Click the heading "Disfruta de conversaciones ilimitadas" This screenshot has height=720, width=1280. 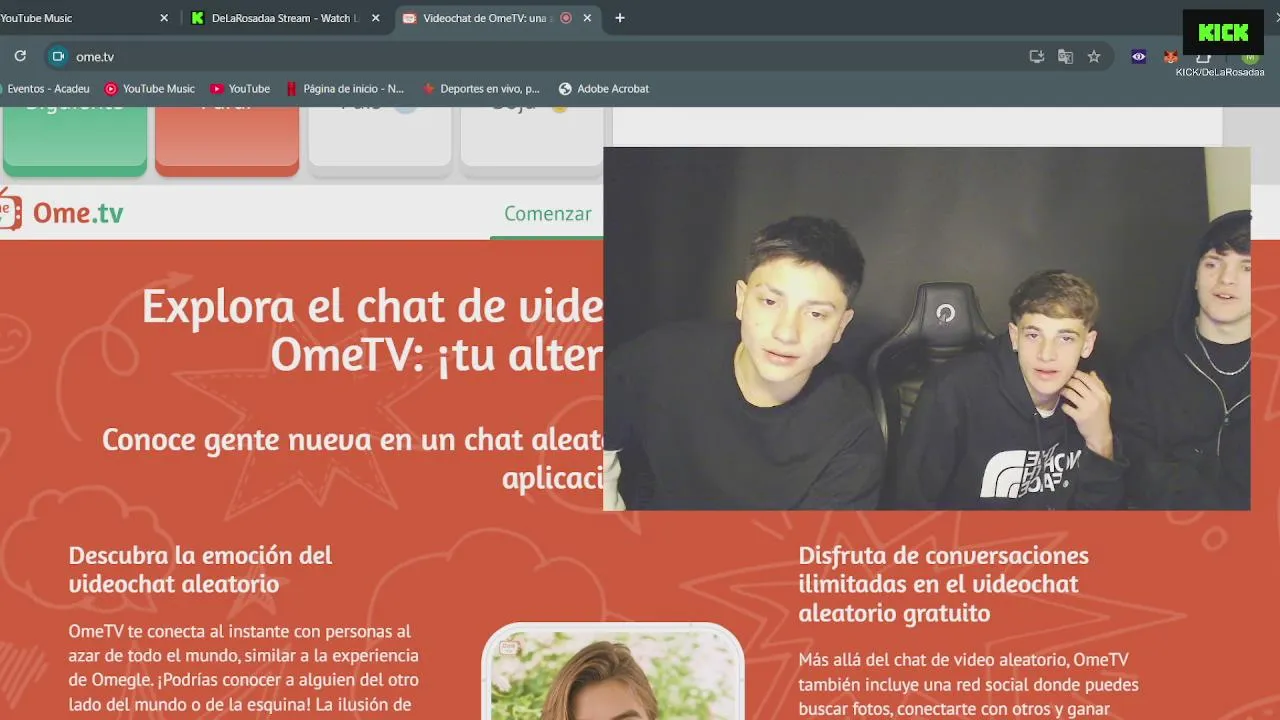(943, 584)
